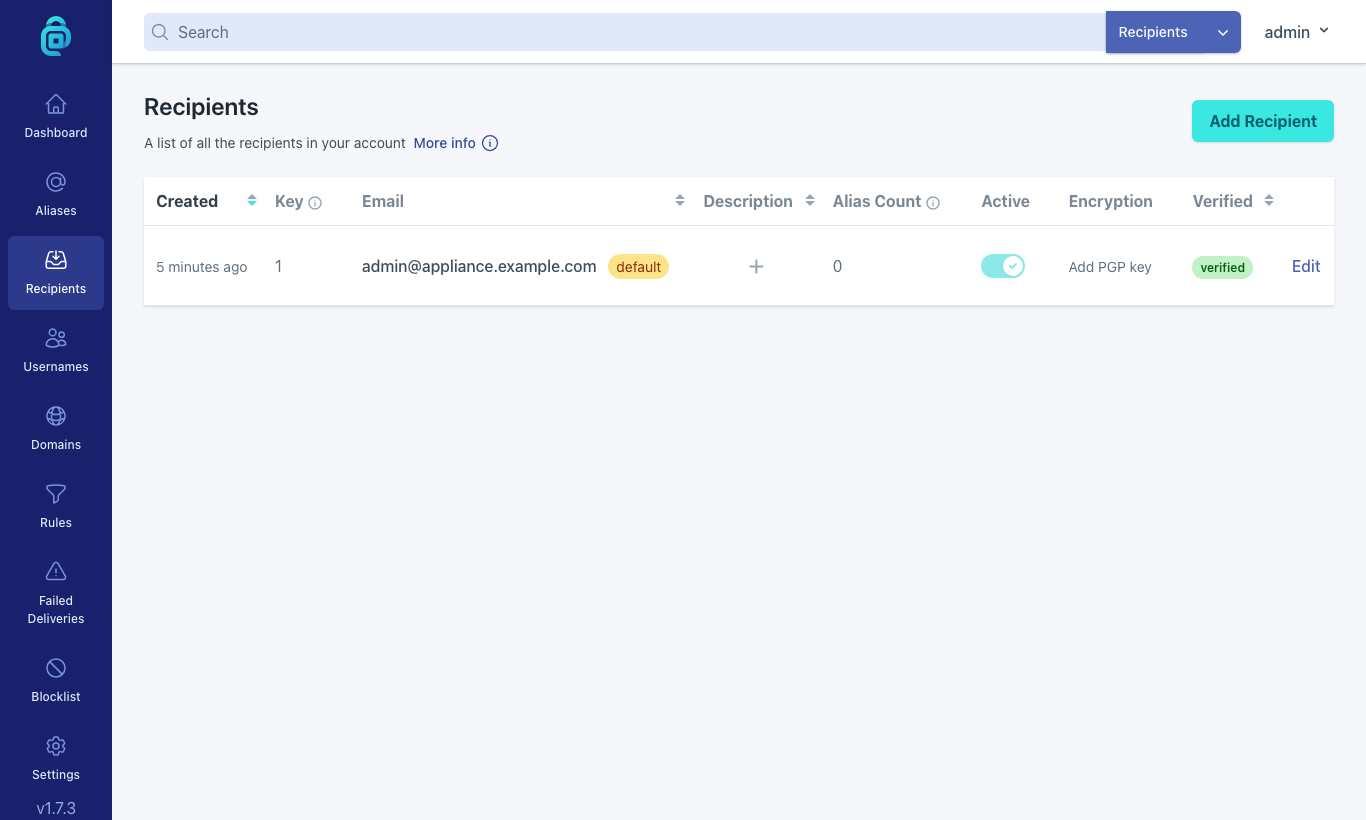The height and width of the screenshot is (820, 1366).
Task: Click the Add Recipient button
Action: click(1263, 121)
